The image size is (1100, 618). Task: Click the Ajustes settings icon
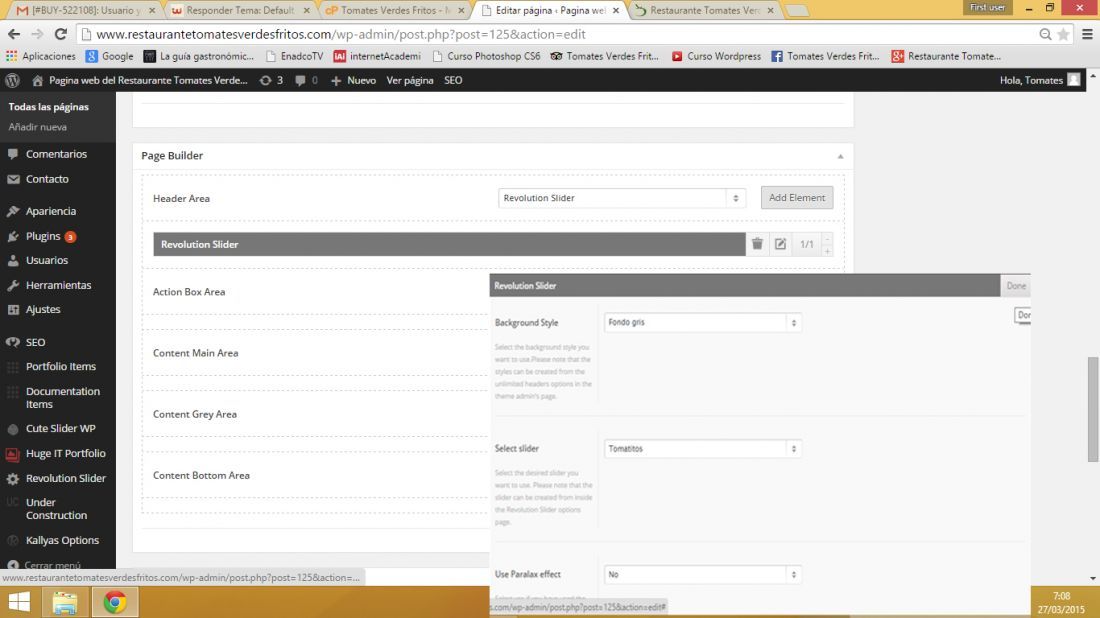point(13,309)
